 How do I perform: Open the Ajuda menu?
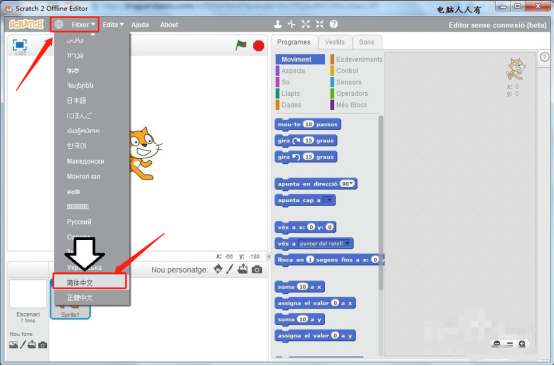[140, 25]
